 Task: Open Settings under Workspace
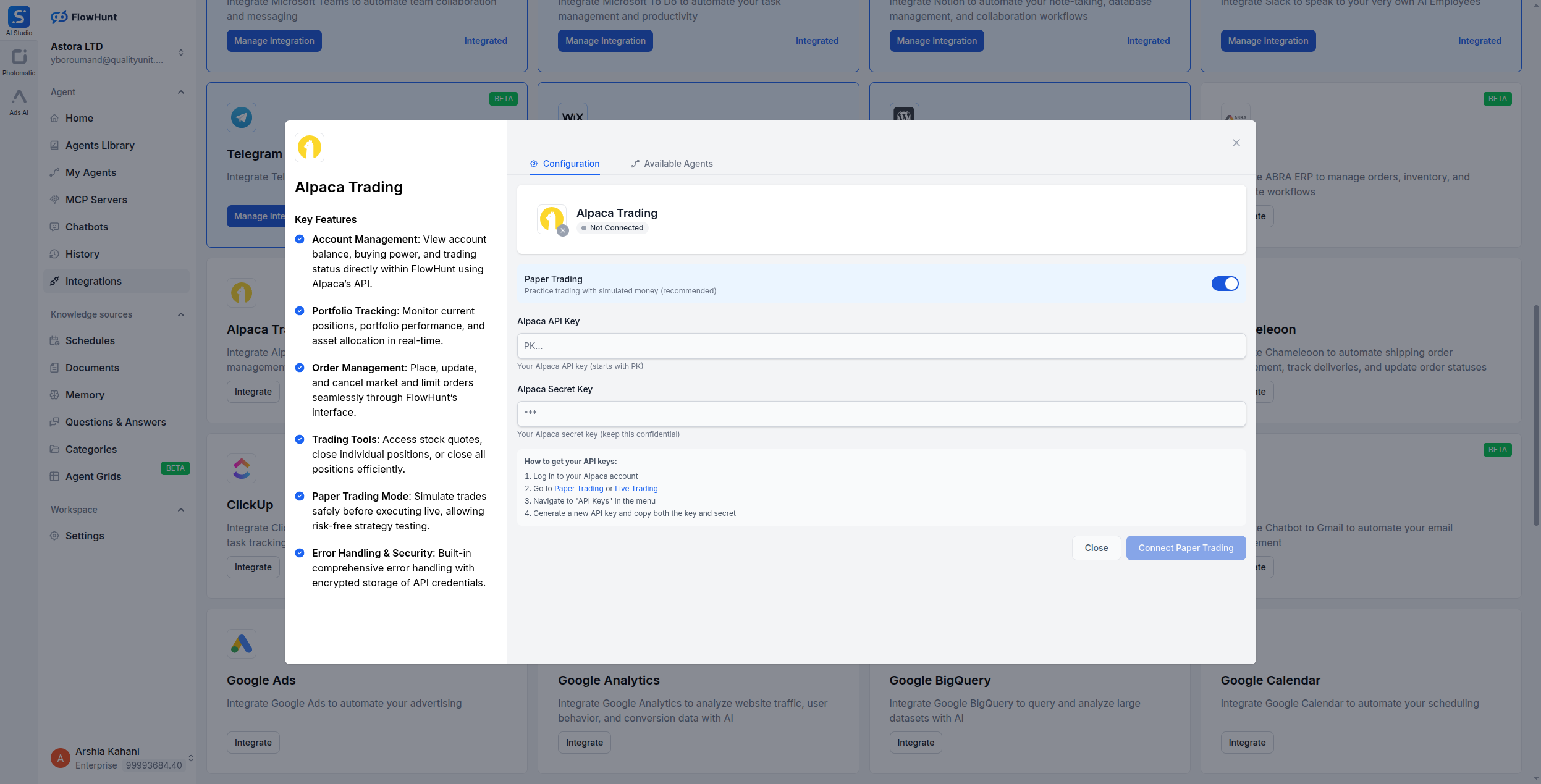click(85, 536)
